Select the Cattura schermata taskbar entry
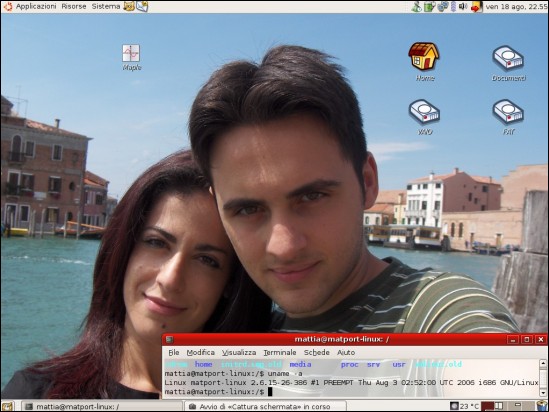 tap(265, 406)
